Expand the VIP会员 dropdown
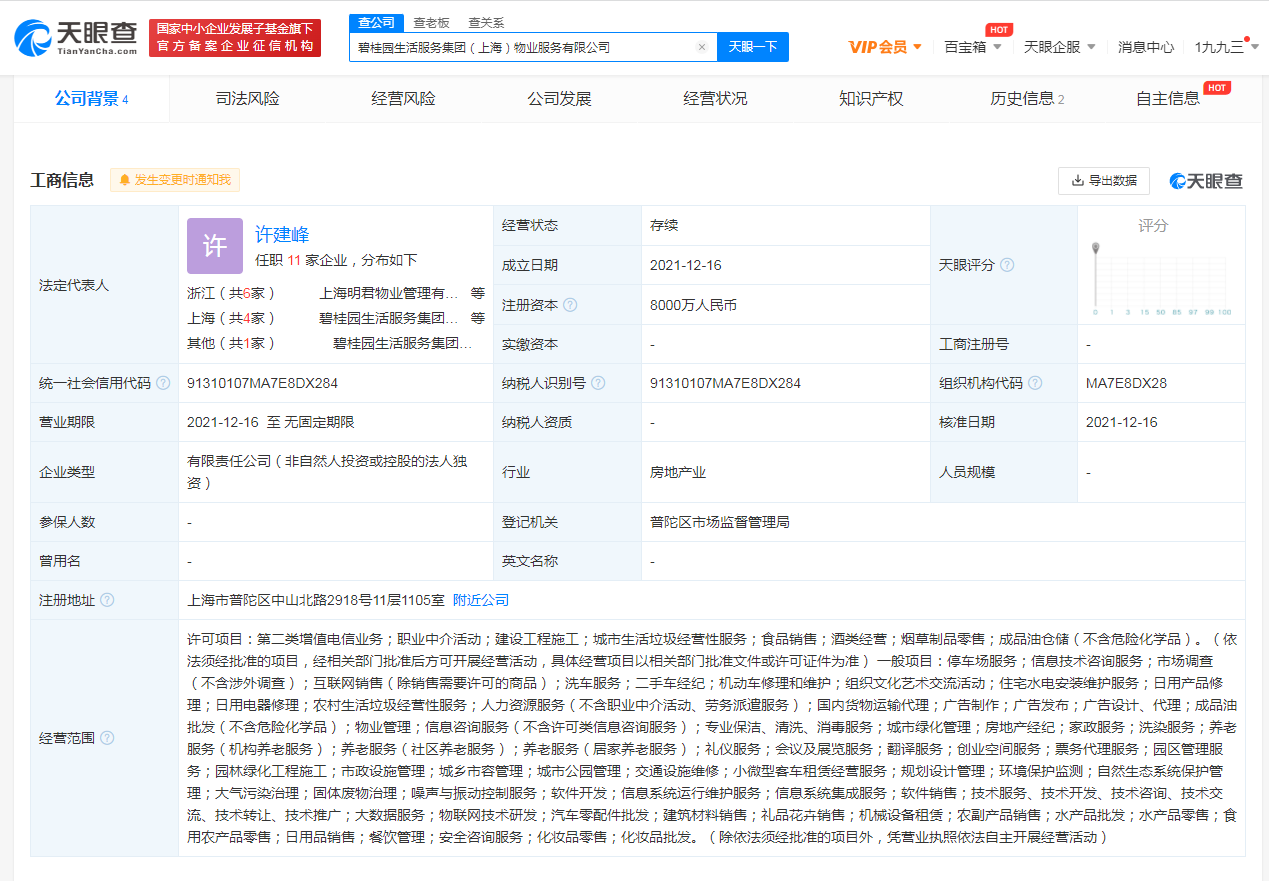1269x881 pixels. point(885,47)
